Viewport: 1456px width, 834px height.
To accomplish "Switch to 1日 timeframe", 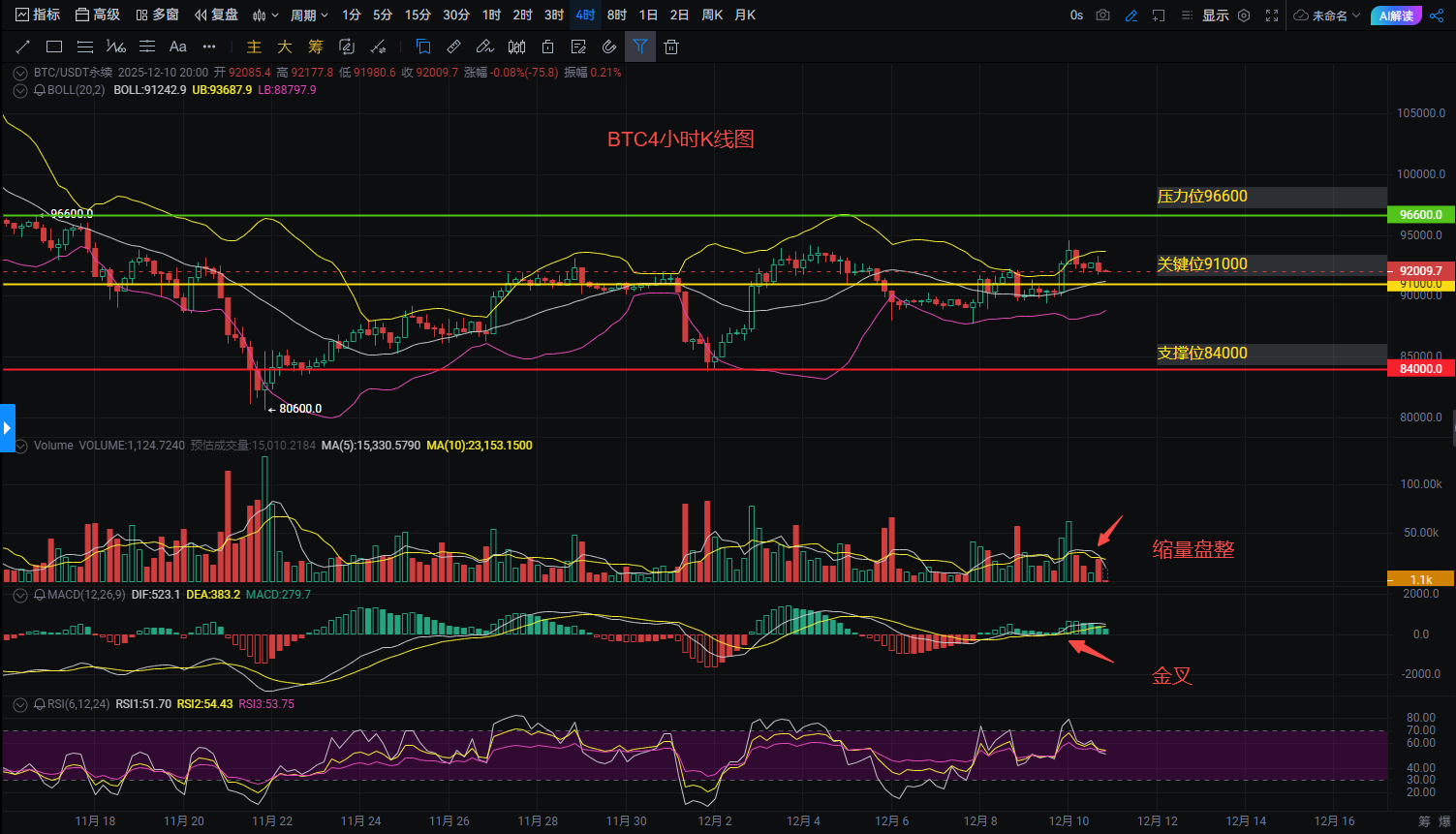I will [x=648, y=15].
